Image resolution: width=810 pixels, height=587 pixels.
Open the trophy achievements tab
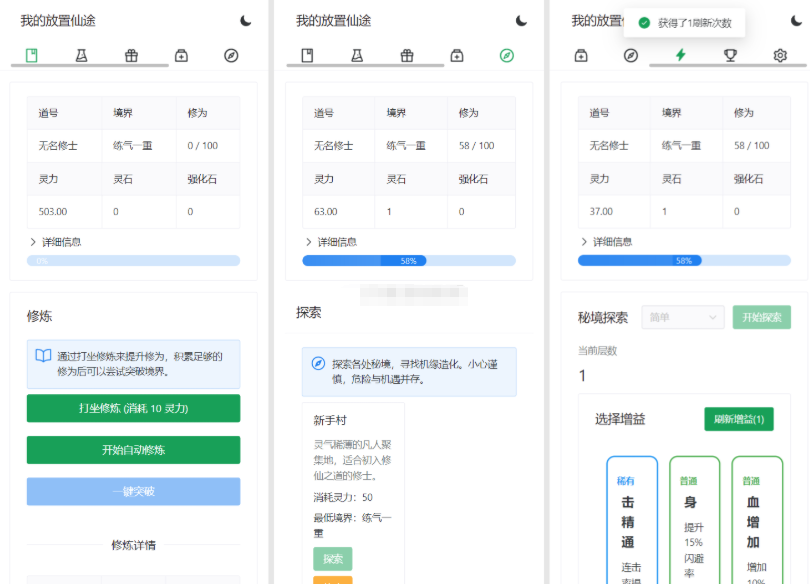click(x=730, y=57)
